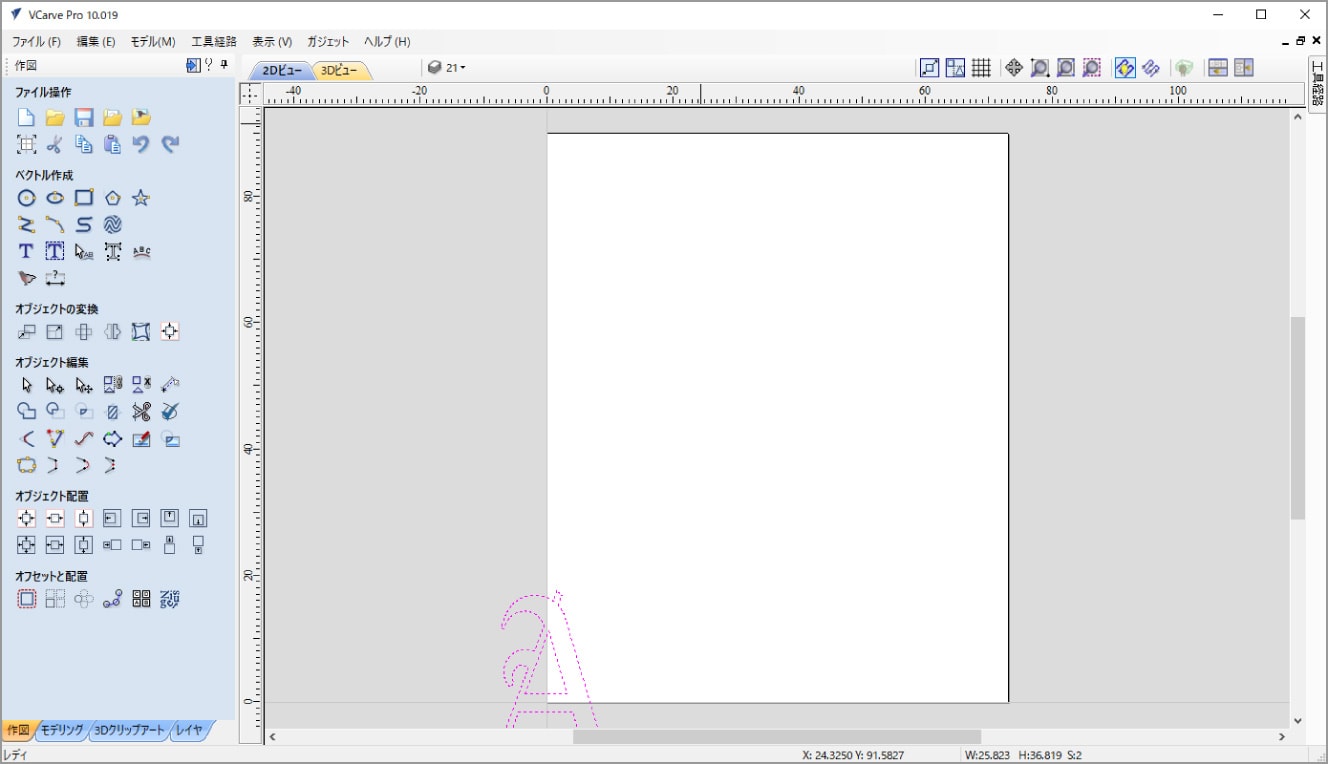The image size is (1328, 764).
Task: Switch to the 3Dビュー tab
Action: coord(340,70)
